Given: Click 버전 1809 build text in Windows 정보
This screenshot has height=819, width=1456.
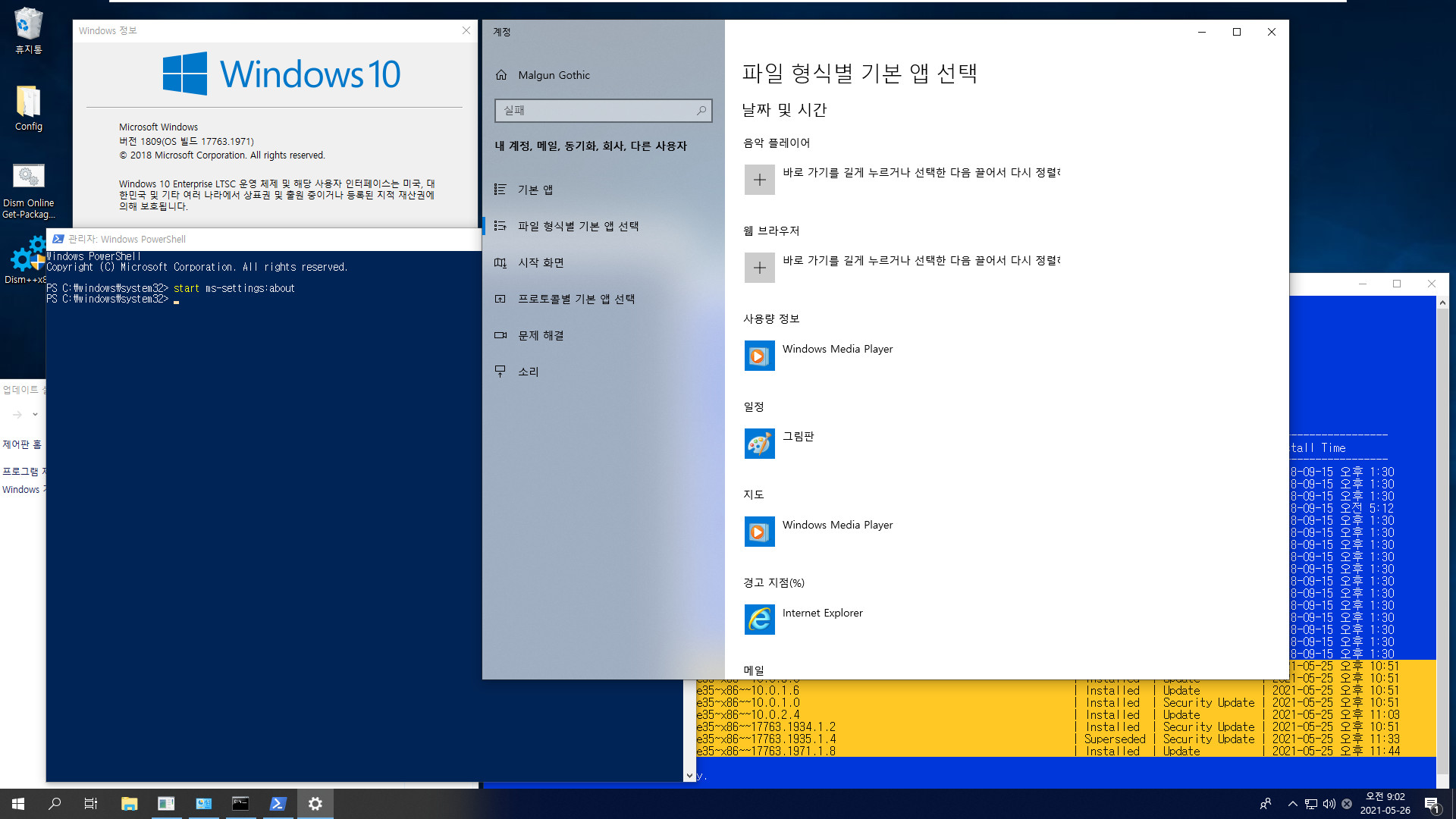Looking at the screenshot, I should pyautogui.click(x=186, y=141).
